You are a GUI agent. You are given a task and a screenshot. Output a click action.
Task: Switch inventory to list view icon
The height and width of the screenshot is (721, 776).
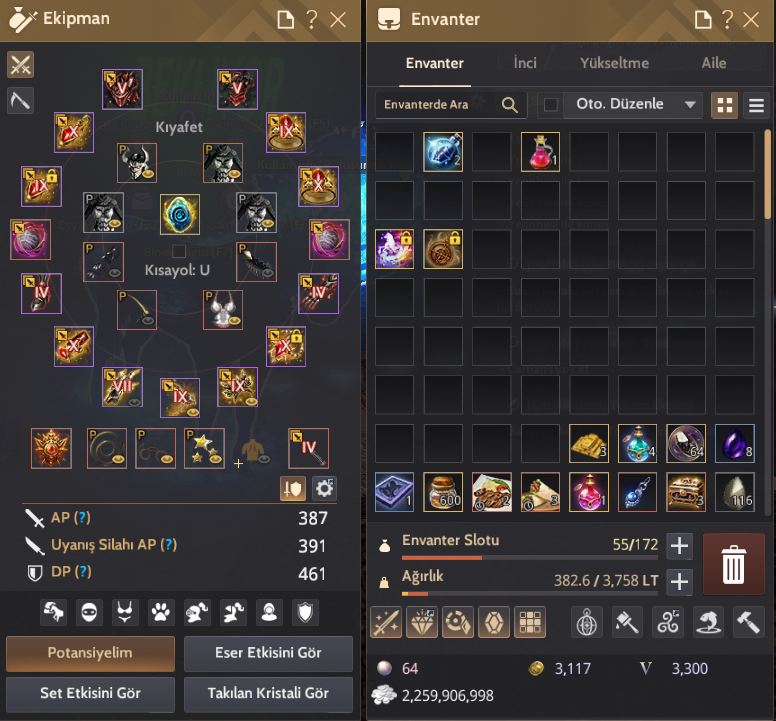click(756, 105)
